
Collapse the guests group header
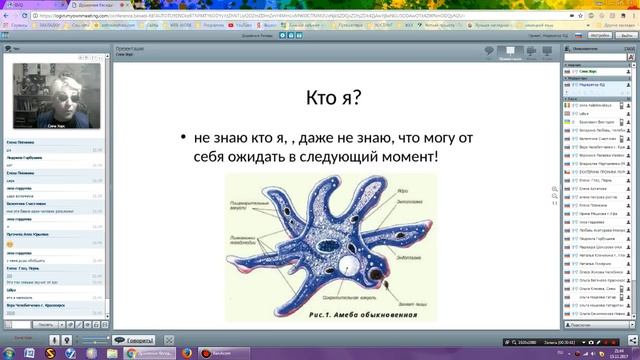click(597, 99)
